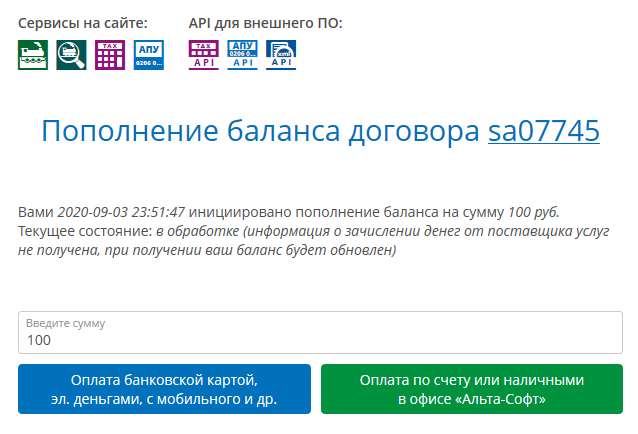Viewport: 638px width, 434px height.
Task: Choose invoice or cash payment at Альта-Софт office
Action: [470, 389]
